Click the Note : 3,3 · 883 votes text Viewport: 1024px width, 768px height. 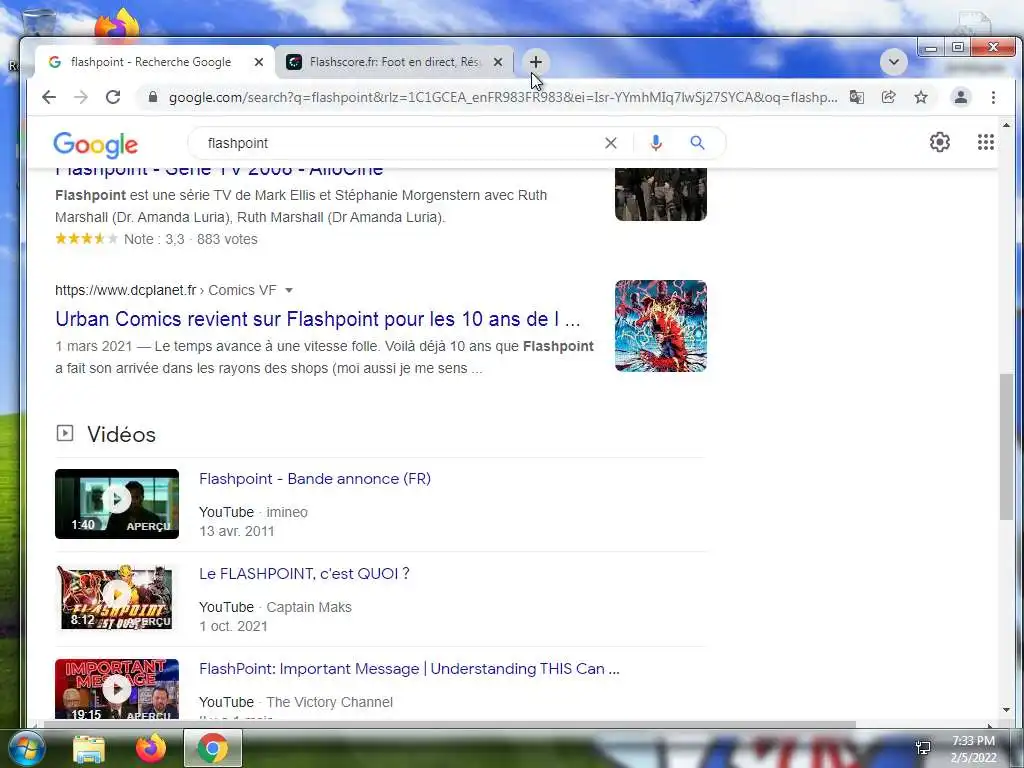pyautogui.click(x=191, y=239)
